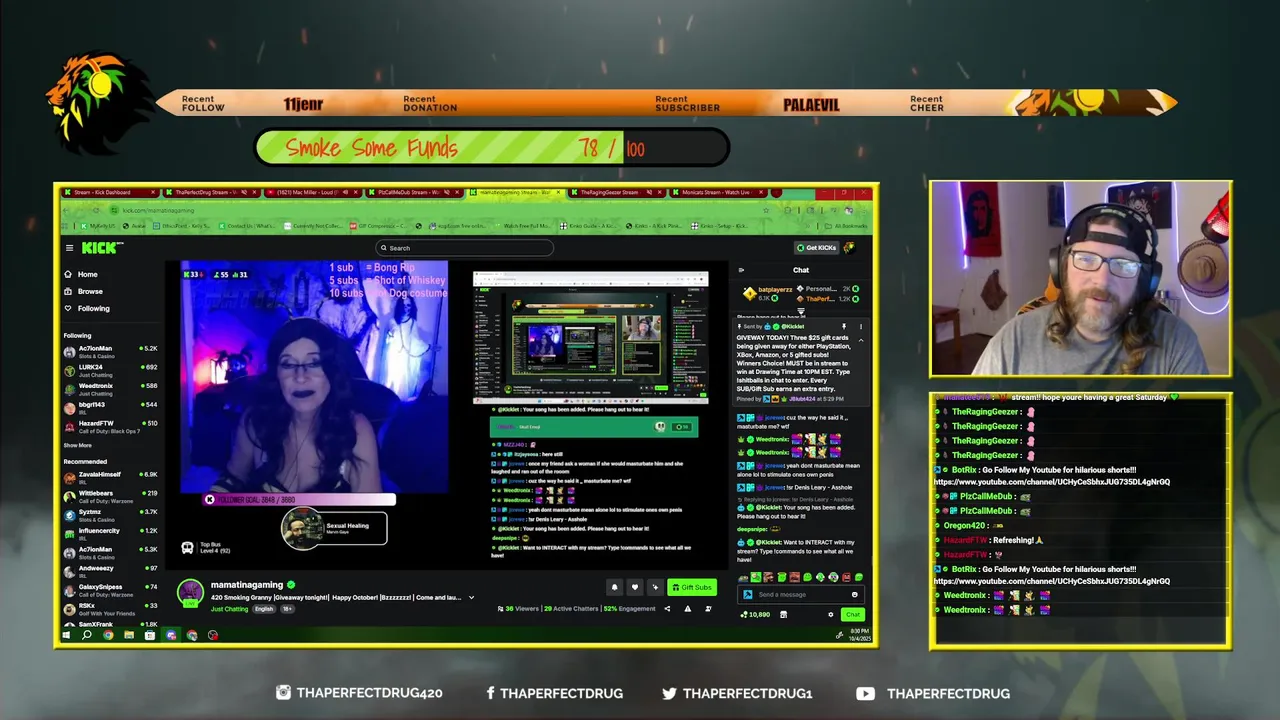Viewport: 1280px width, 720px height.
Task: Switch to TheRagingGeezer Stream tab
Action: click(x=617, y=192)
